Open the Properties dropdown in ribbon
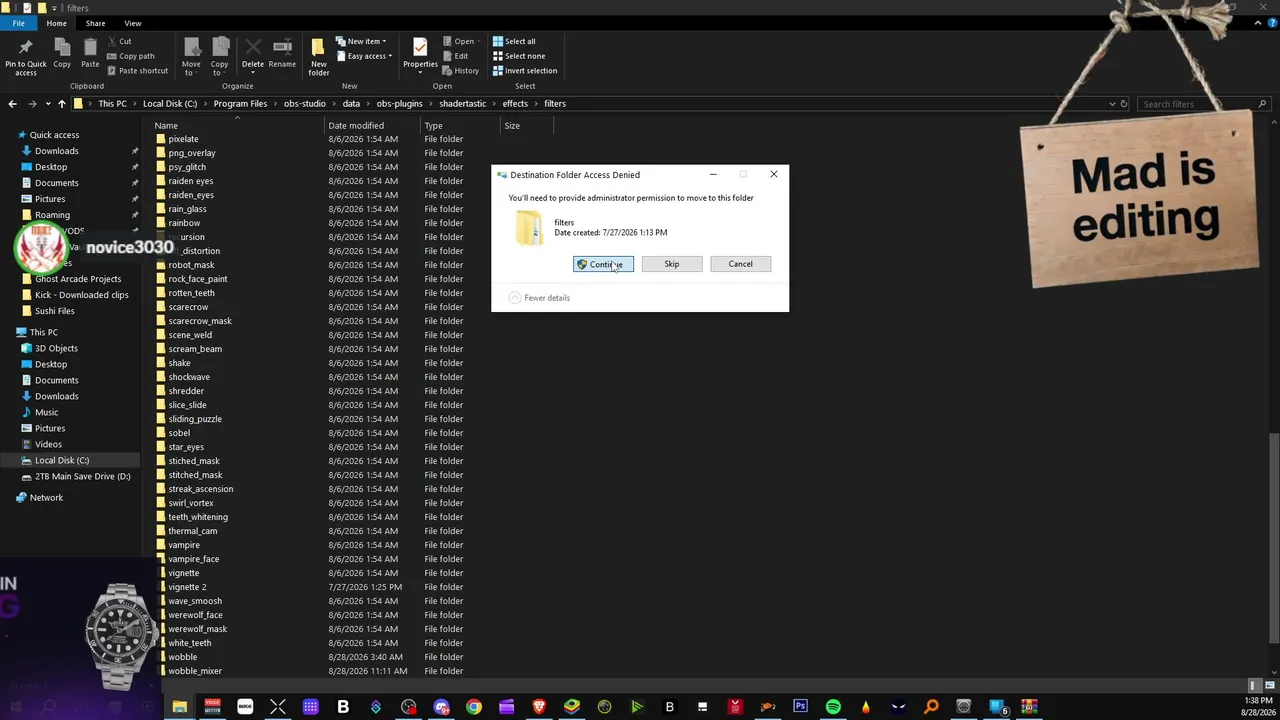The width and height of the screenshot is (1280, 720). point(420,72)
